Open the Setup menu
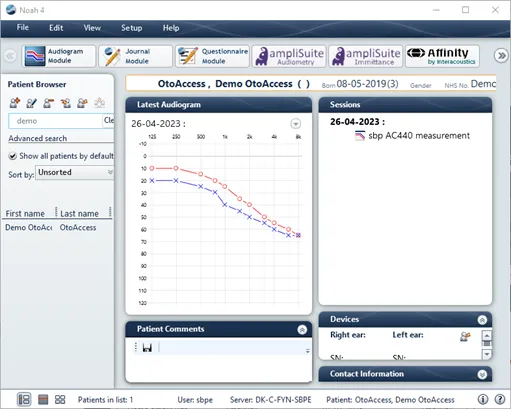Viewport: 511px width, 409px height. (x=132, y=28)
